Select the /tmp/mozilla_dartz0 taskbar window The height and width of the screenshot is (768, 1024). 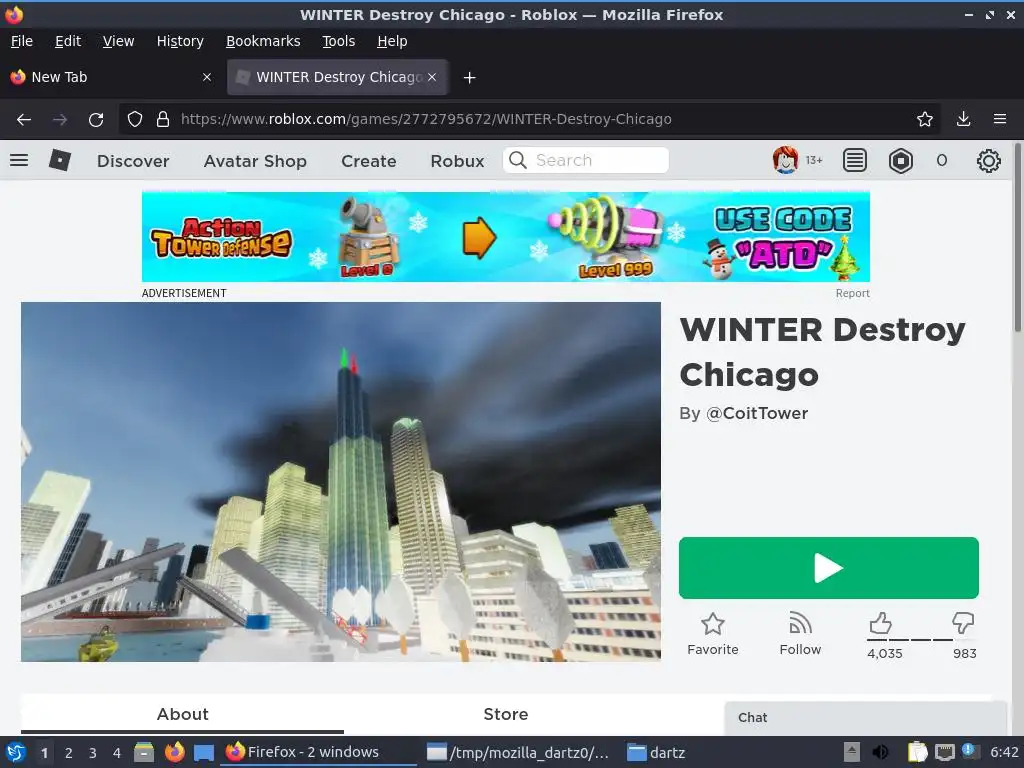tap(517, 752)
